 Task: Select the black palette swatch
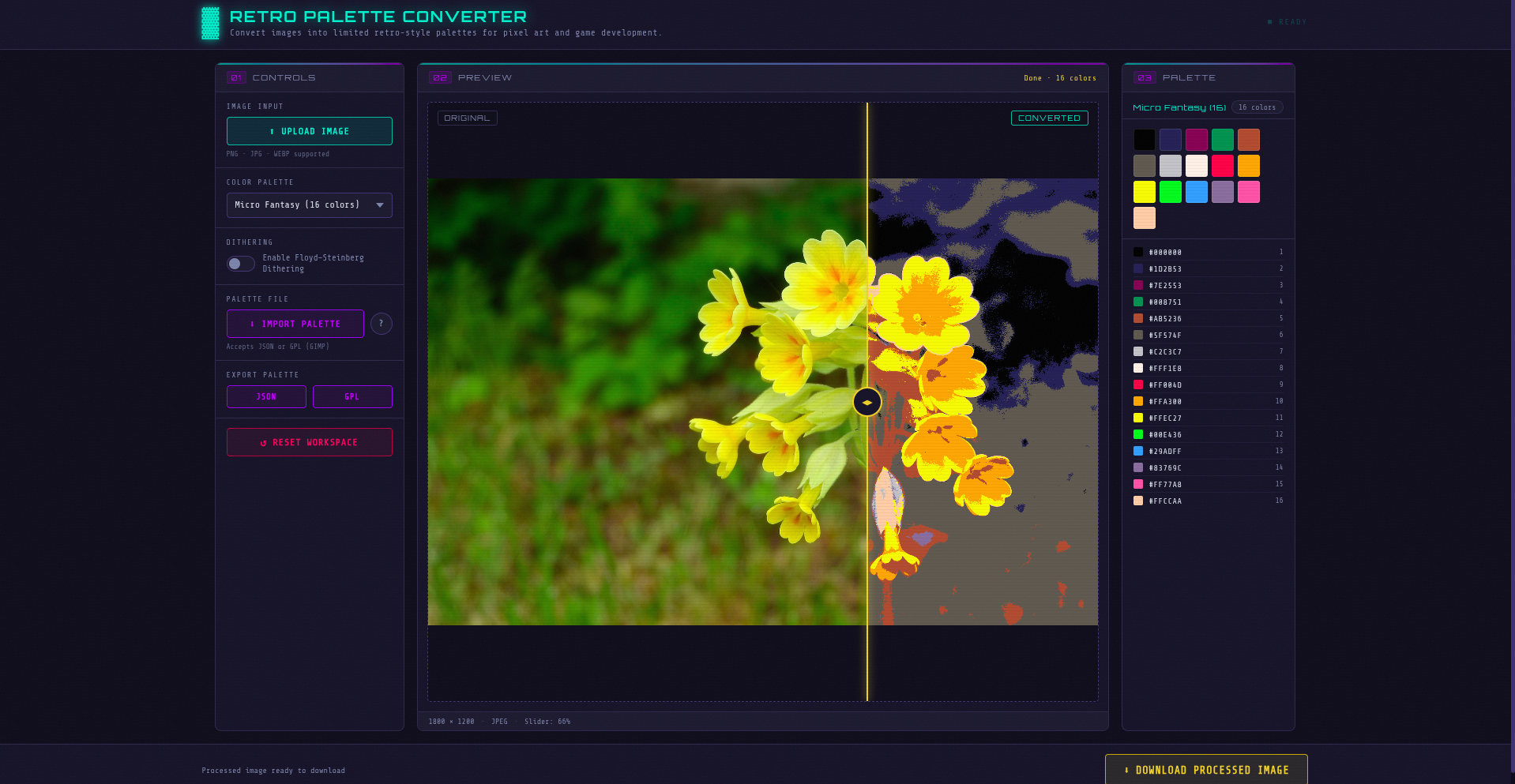(1145, 140)
